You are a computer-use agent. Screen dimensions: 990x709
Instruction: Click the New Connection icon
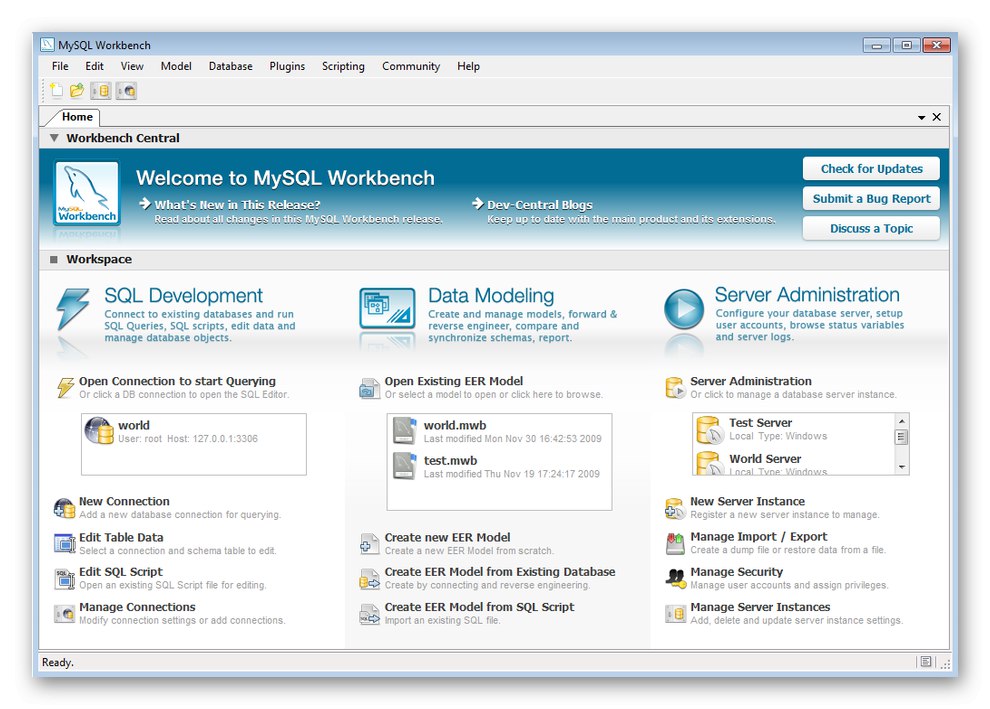pyautogui.click(x=64, y=508)
